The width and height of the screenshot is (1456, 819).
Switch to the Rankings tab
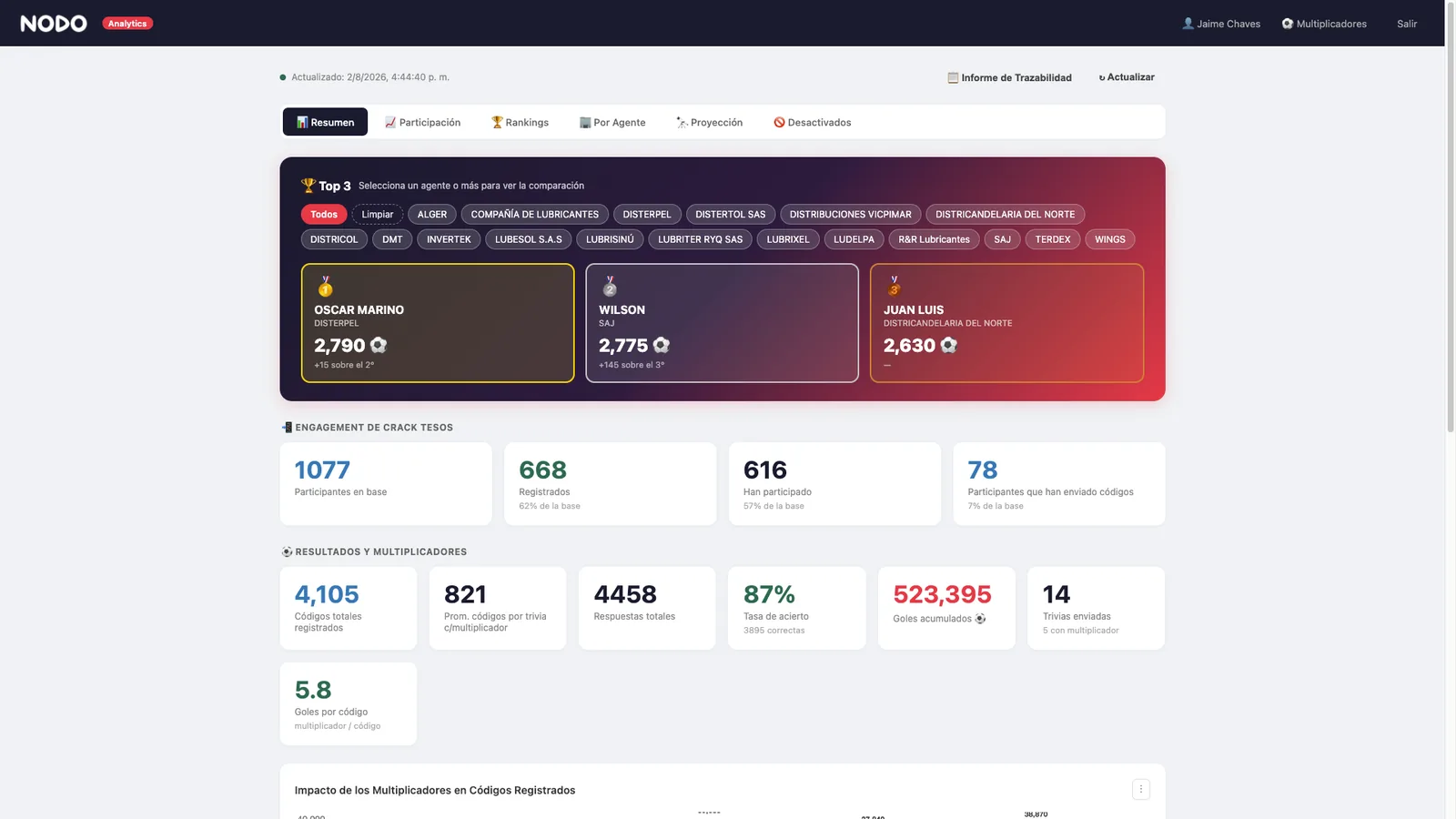tap(520, 122)
